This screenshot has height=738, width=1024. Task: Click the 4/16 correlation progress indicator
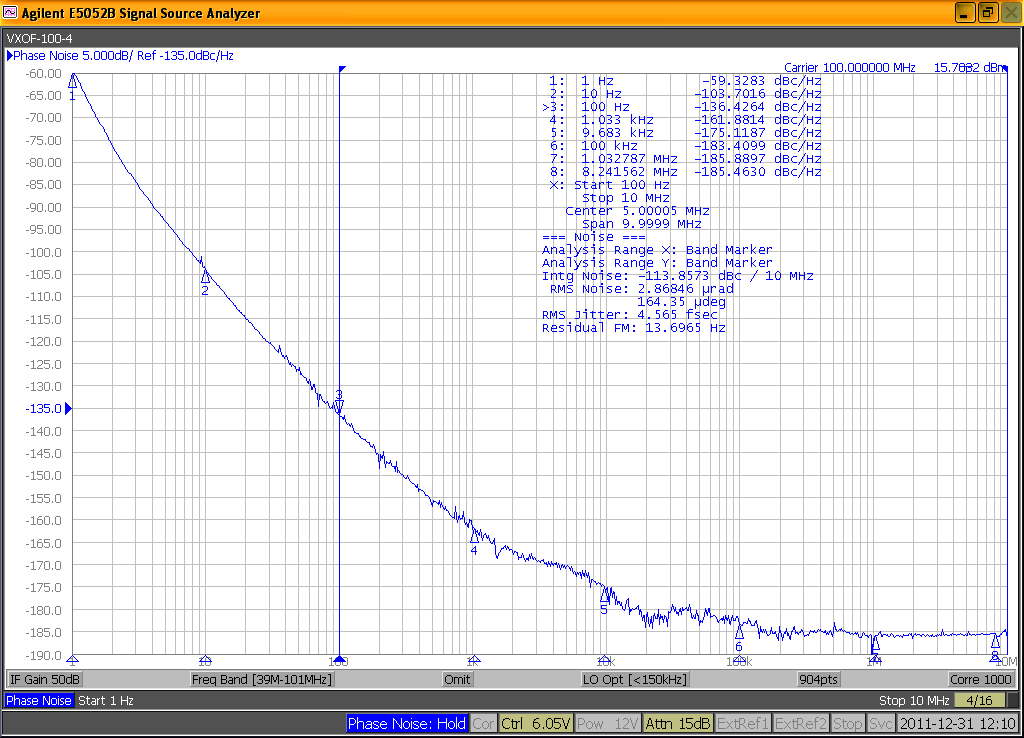[x=979, y=700]
